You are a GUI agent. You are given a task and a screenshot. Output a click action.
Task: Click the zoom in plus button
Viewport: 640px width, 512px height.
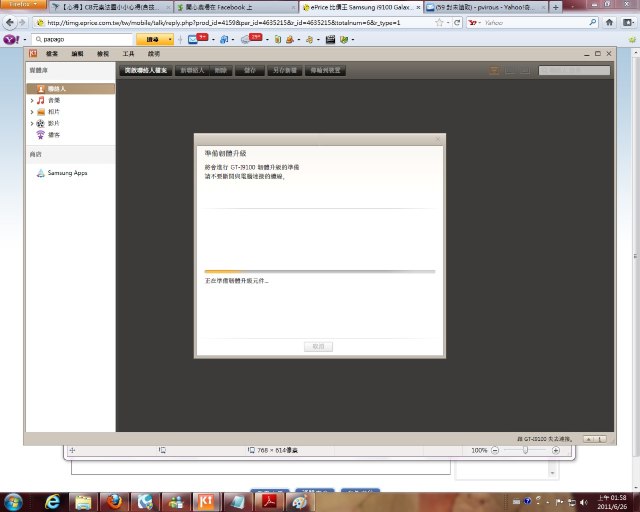tap(556, 450)
